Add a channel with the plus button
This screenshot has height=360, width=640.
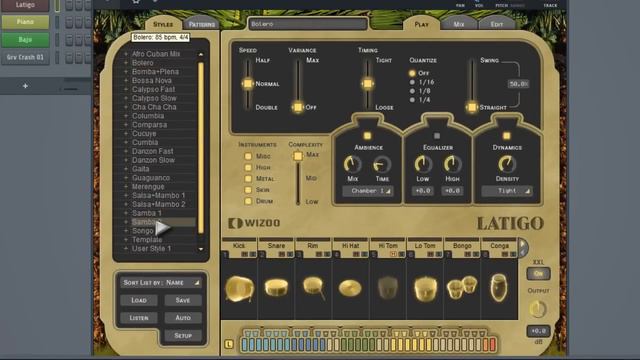[x=25, y=86]
